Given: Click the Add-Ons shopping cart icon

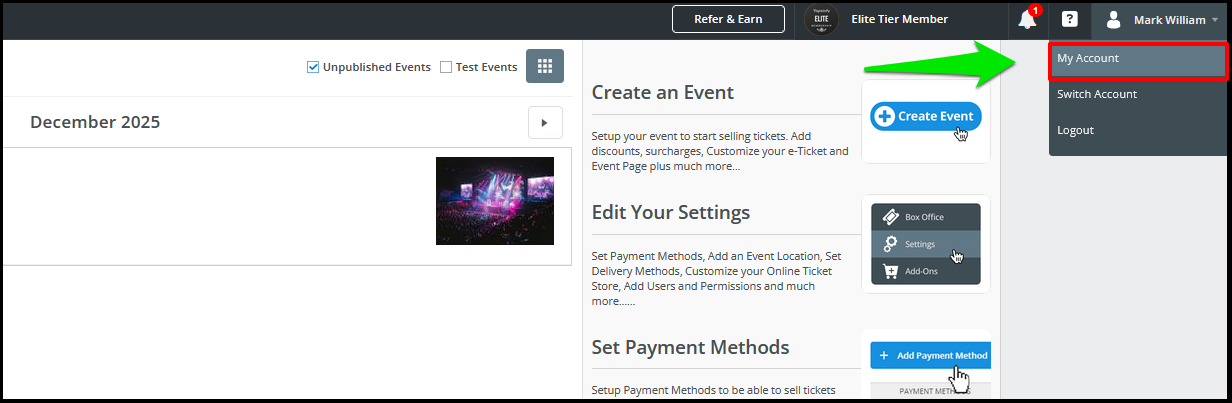Looking at the screenshot, I should (890, 271).
